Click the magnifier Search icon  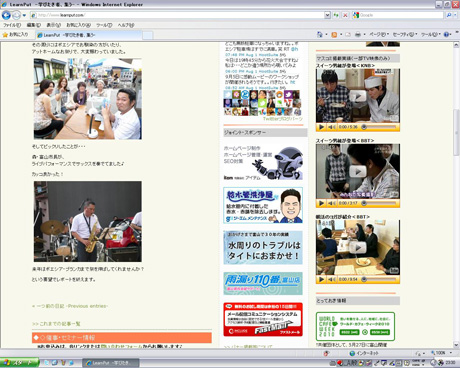(448, 15)
